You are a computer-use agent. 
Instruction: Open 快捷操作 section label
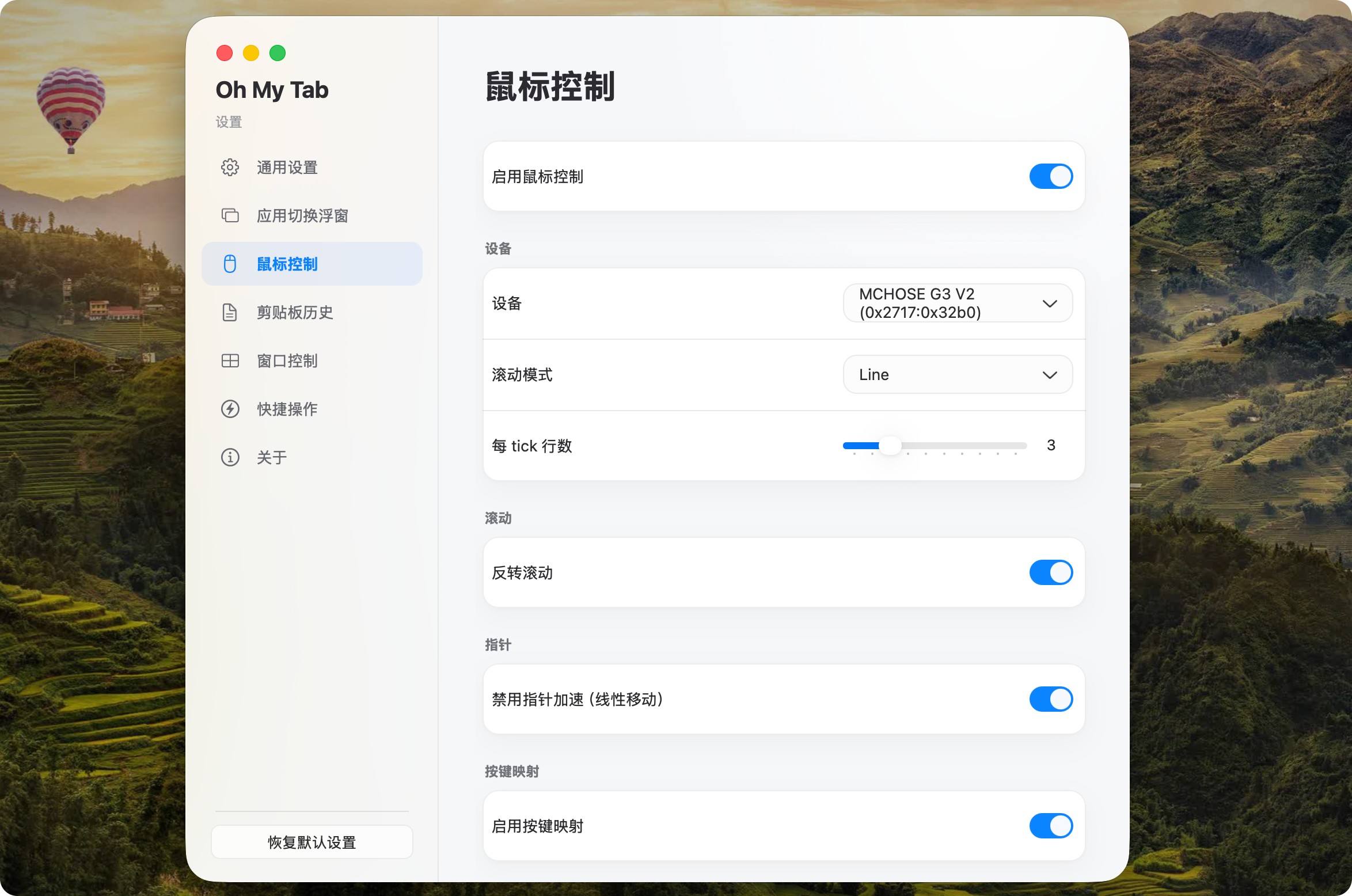[x=287, y=409]
